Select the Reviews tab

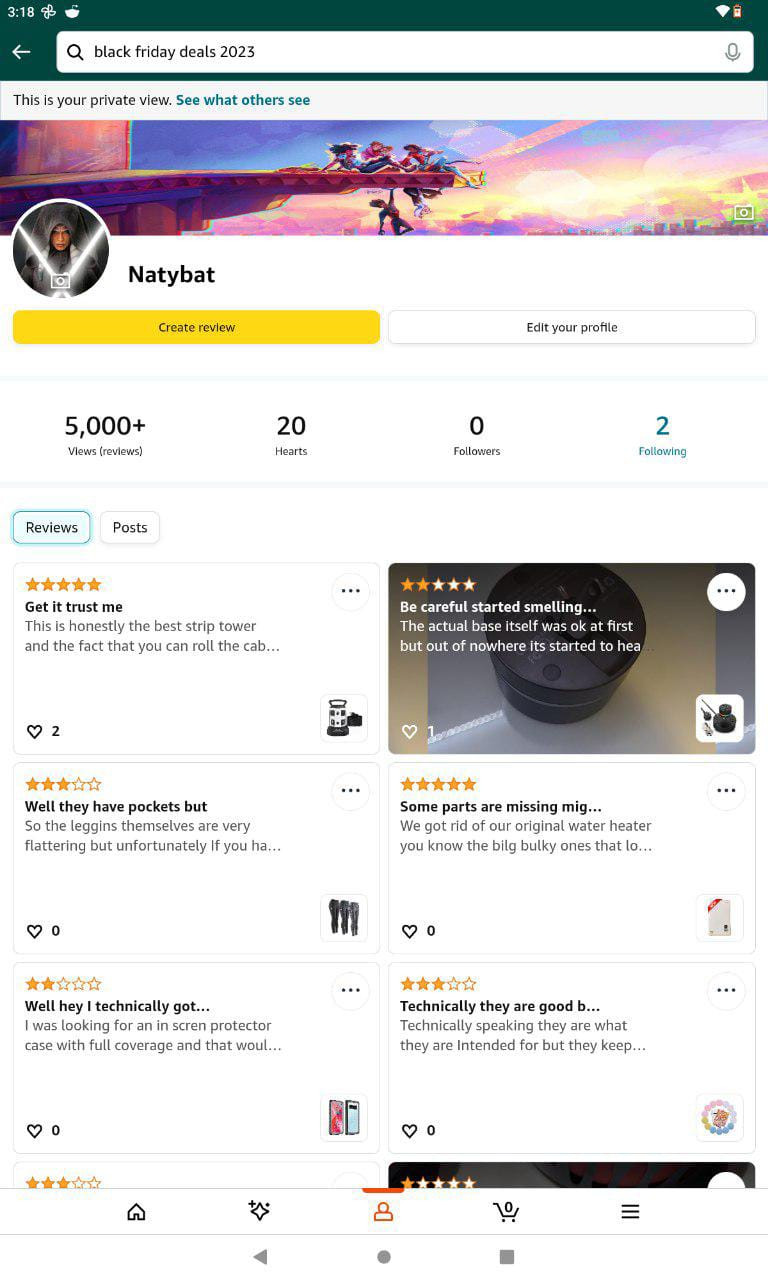(52, 527)
